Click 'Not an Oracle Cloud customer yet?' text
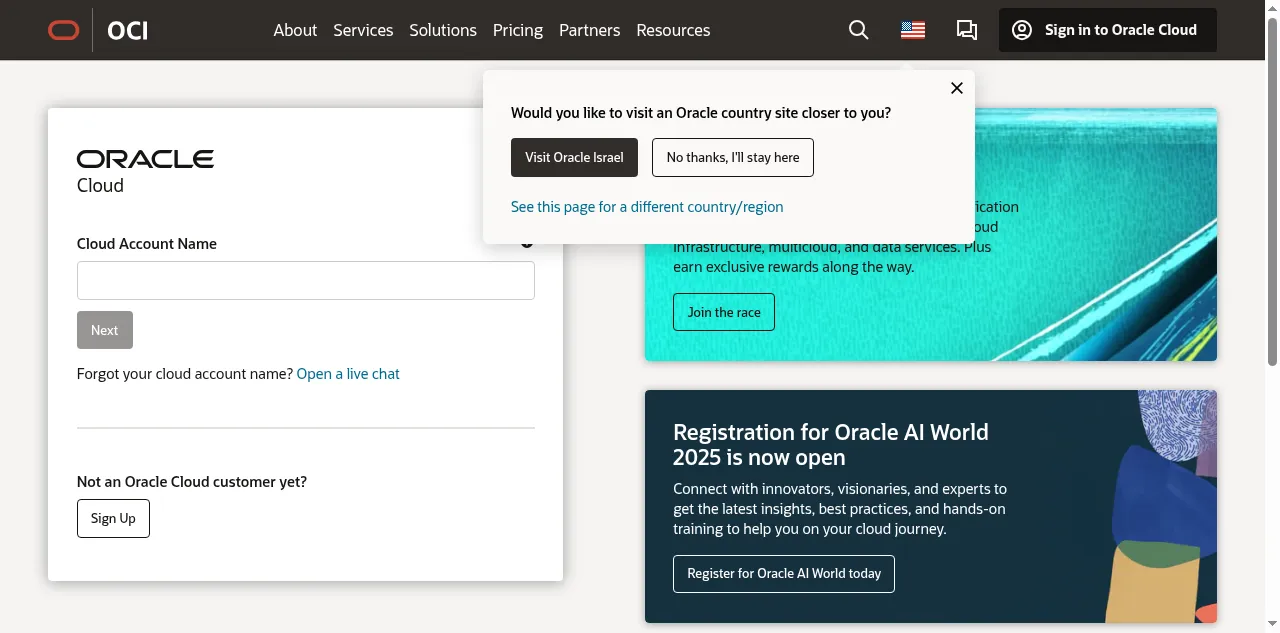Screen dimensions: 1280x633 point(192,482)
